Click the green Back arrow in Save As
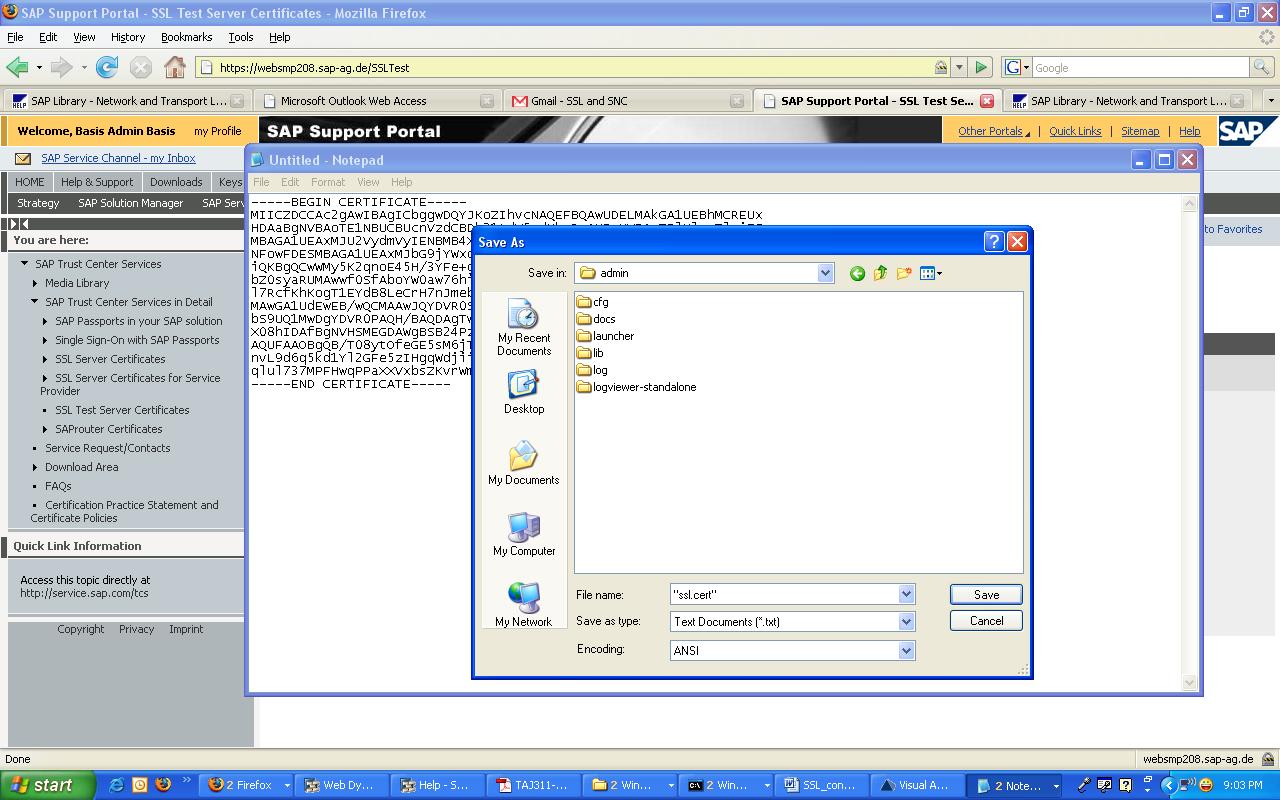Viewport: 1280px width, 800px height. tap(856, 272)
